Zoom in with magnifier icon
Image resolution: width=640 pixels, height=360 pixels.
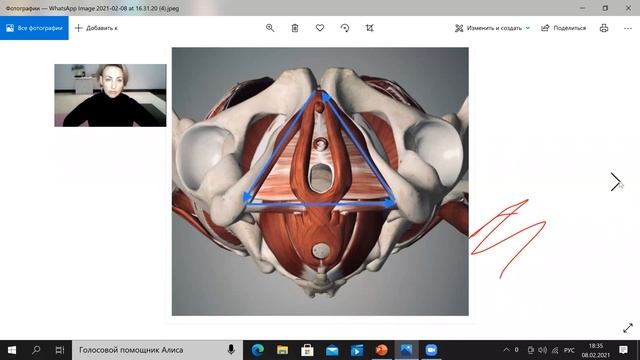[270, 28]
